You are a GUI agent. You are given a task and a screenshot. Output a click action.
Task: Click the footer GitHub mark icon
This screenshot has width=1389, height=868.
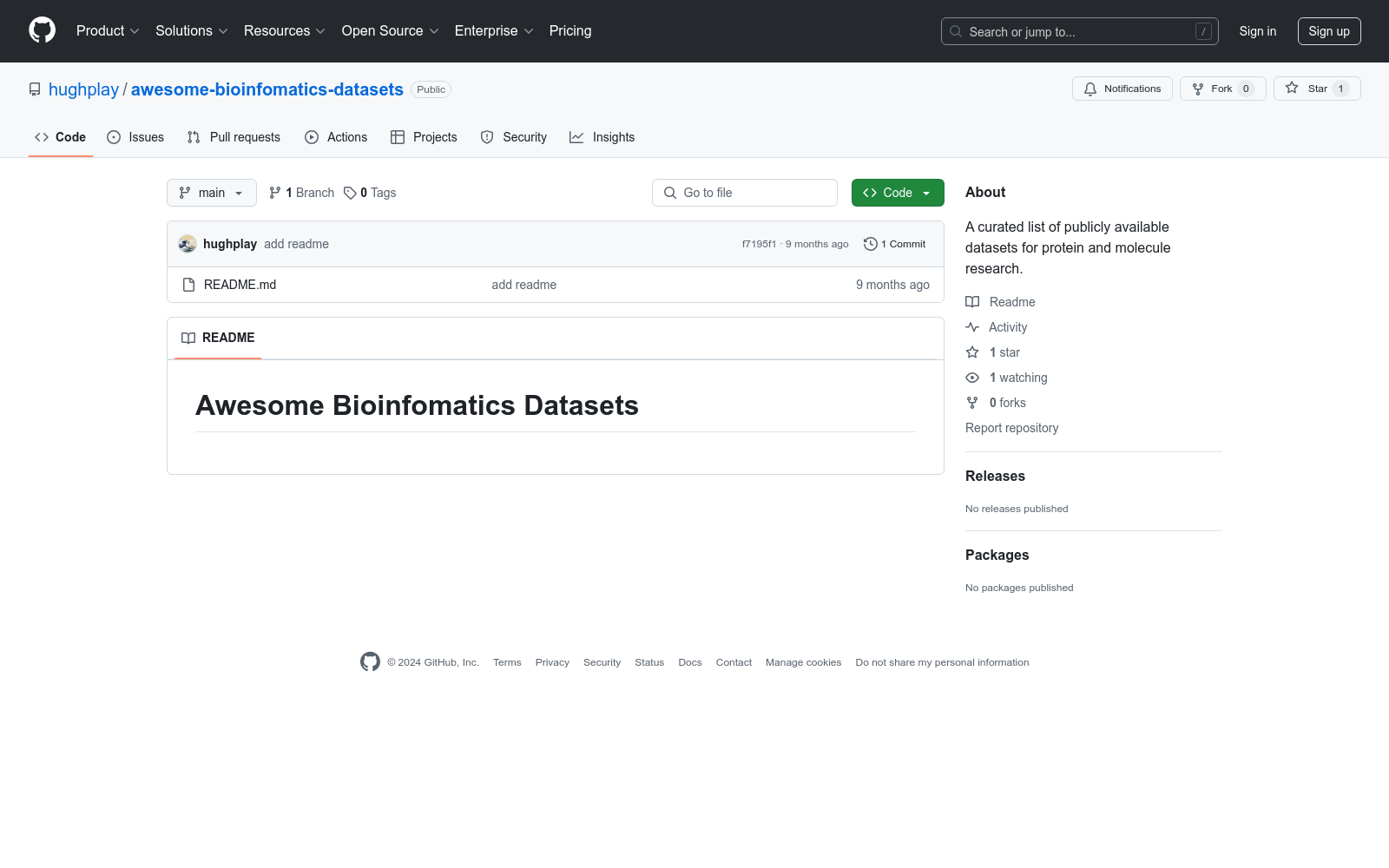pyautogui.click(x=370, y=661)
